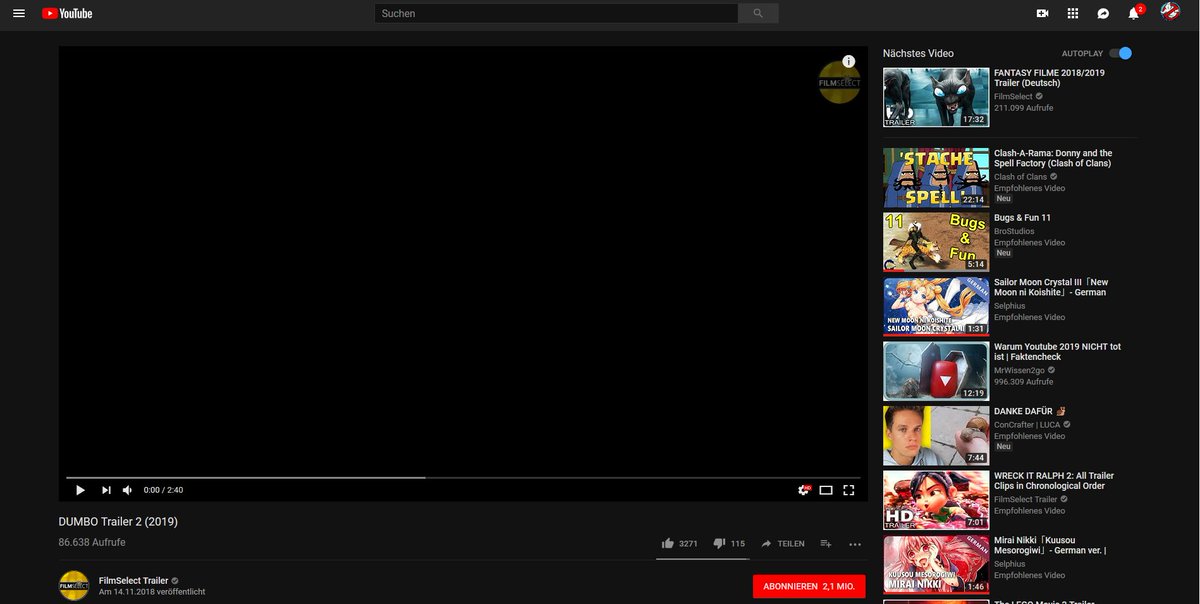
Task: Seek along the video progress bar
Action: [x=463, y=478]
